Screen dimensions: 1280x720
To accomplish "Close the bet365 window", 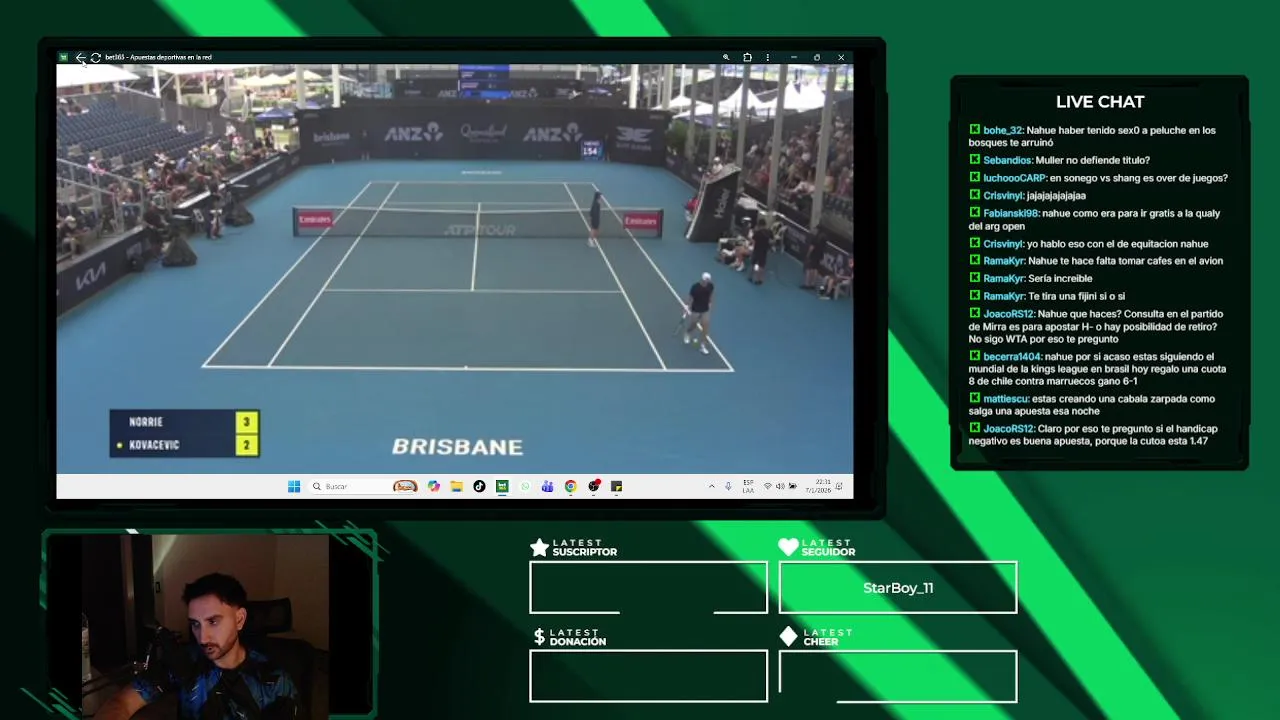I will [841, 57].
